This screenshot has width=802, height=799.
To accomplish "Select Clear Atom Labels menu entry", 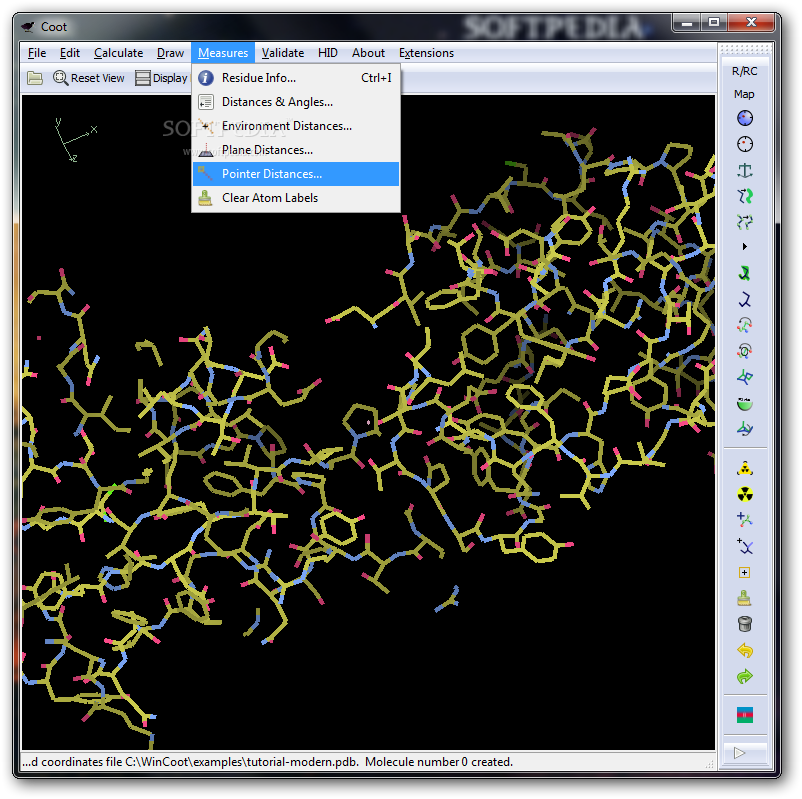I will (x=296, y=198).
